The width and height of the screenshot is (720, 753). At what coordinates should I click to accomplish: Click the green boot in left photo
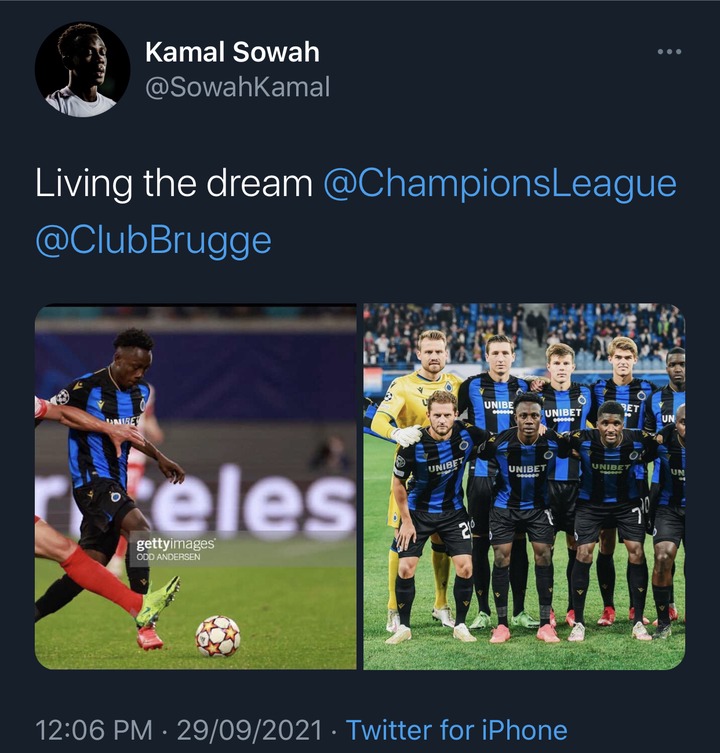(x=159, y=603)
